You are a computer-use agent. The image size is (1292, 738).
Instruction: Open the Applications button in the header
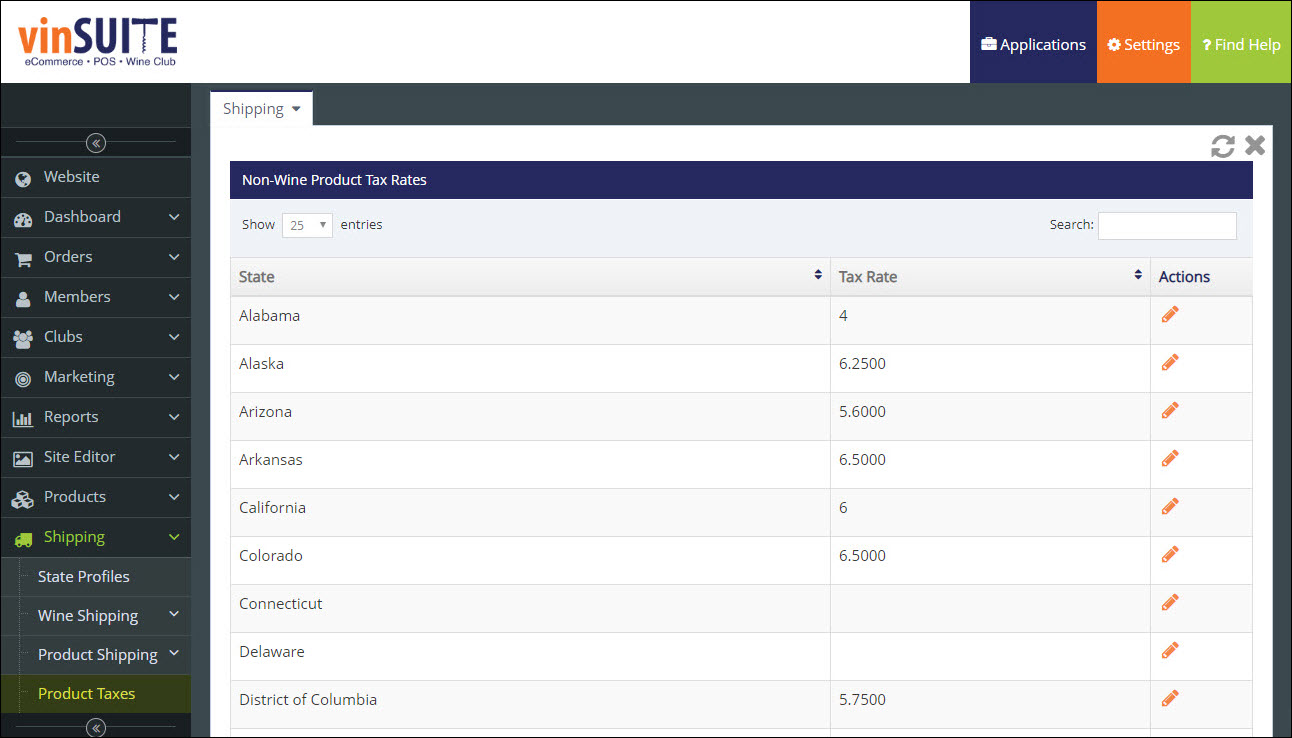click(1033, 44)
